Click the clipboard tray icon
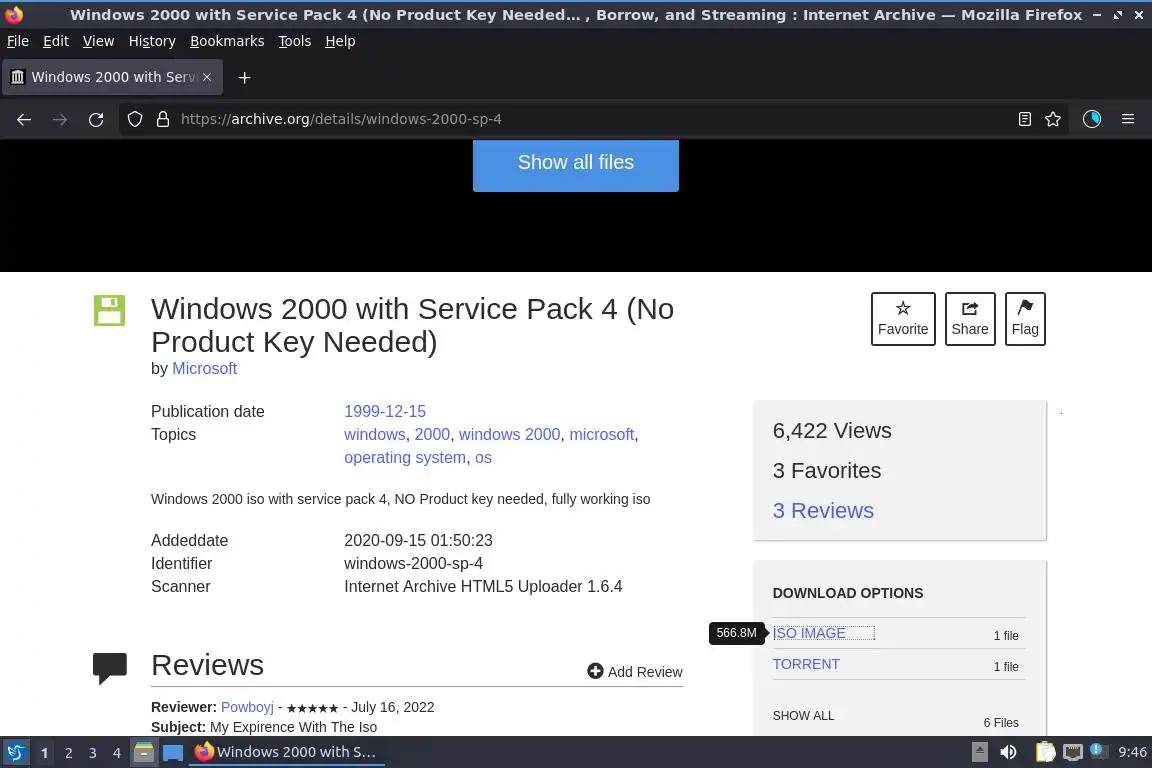 click(1045, 752)
